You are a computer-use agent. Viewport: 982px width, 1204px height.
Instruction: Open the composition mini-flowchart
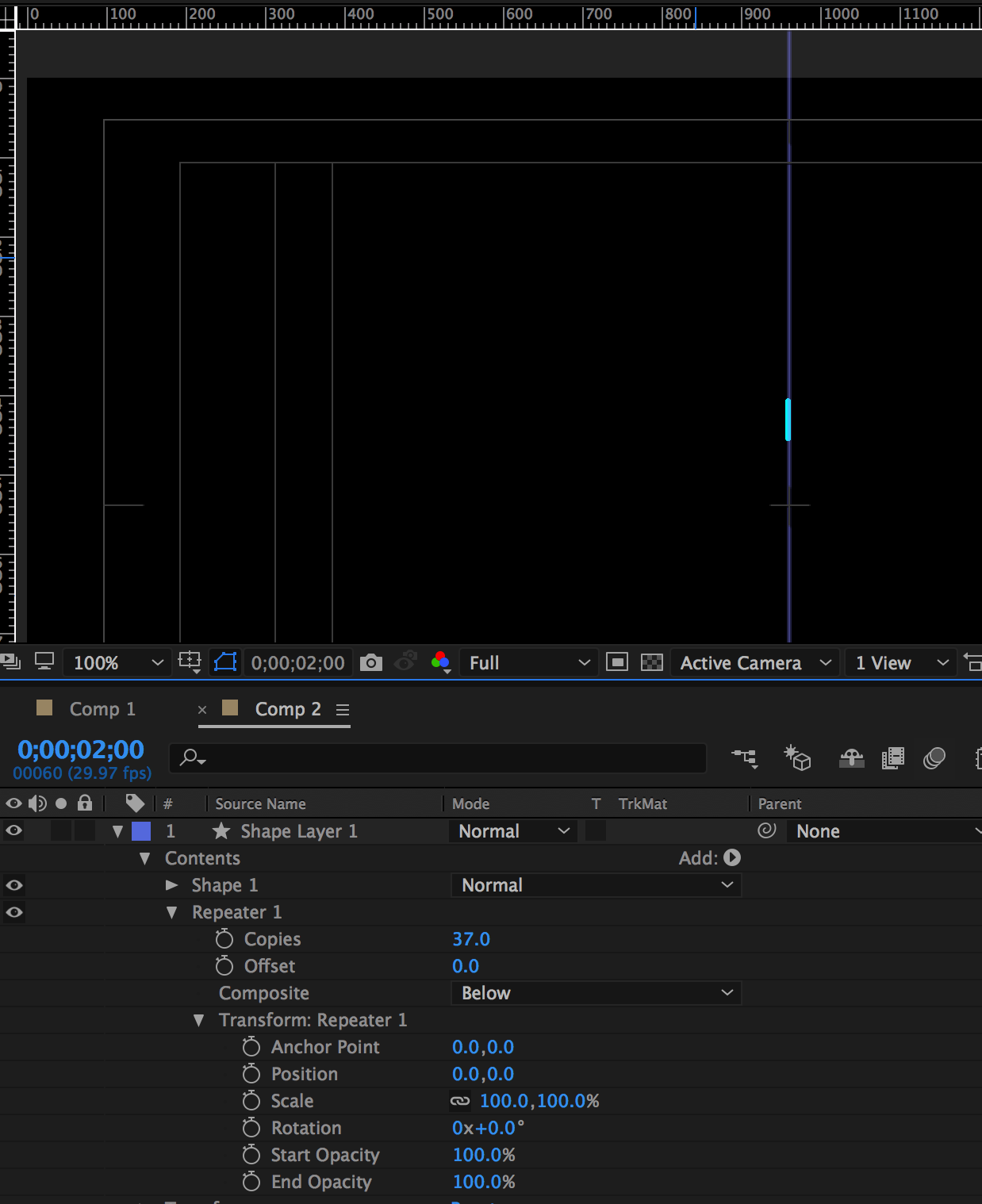745,759
